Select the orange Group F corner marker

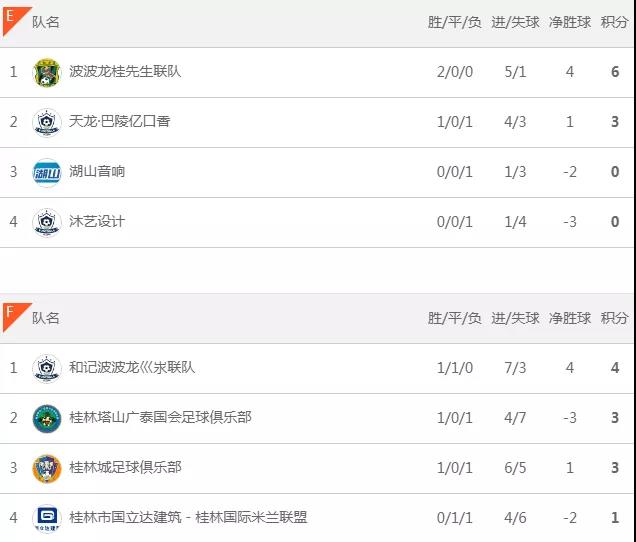[14, 315]
